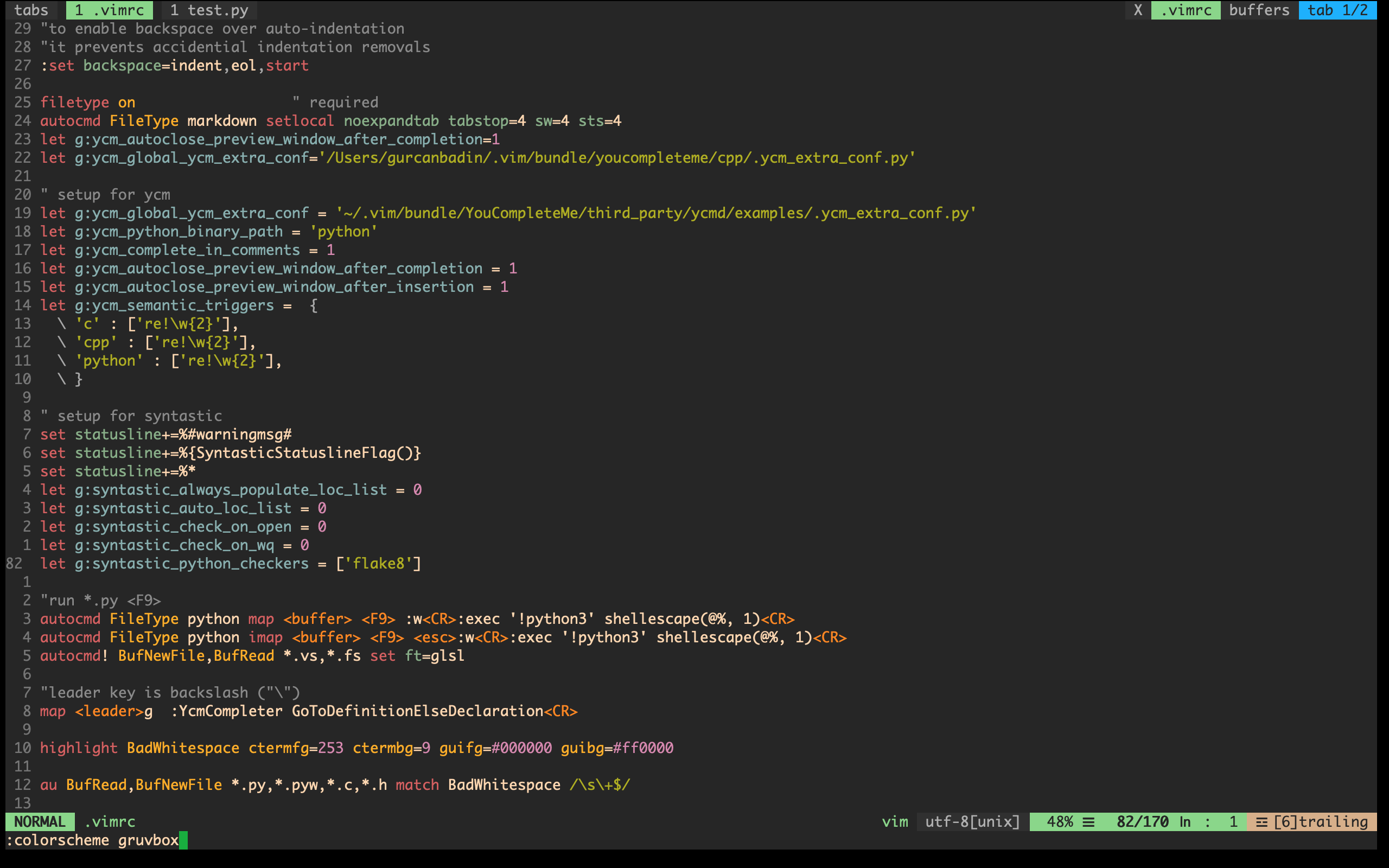1389x868 pixels.
Task: Switch to the .vimrc tab in tabline
Action: (110, 10)
